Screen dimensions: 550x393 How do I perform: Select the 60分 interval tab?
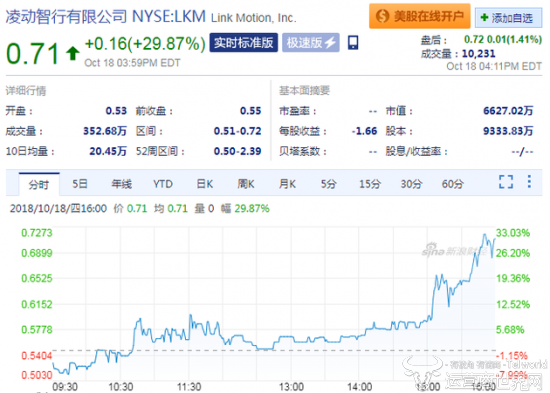(452, 184)
